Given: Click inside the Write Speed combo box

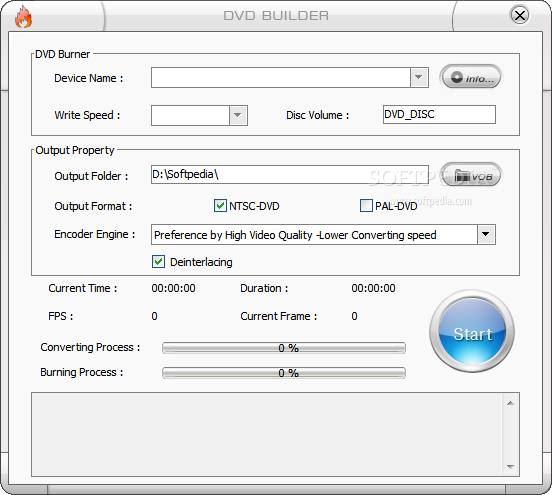Looking at the screenshot, I should pos(190,115).
